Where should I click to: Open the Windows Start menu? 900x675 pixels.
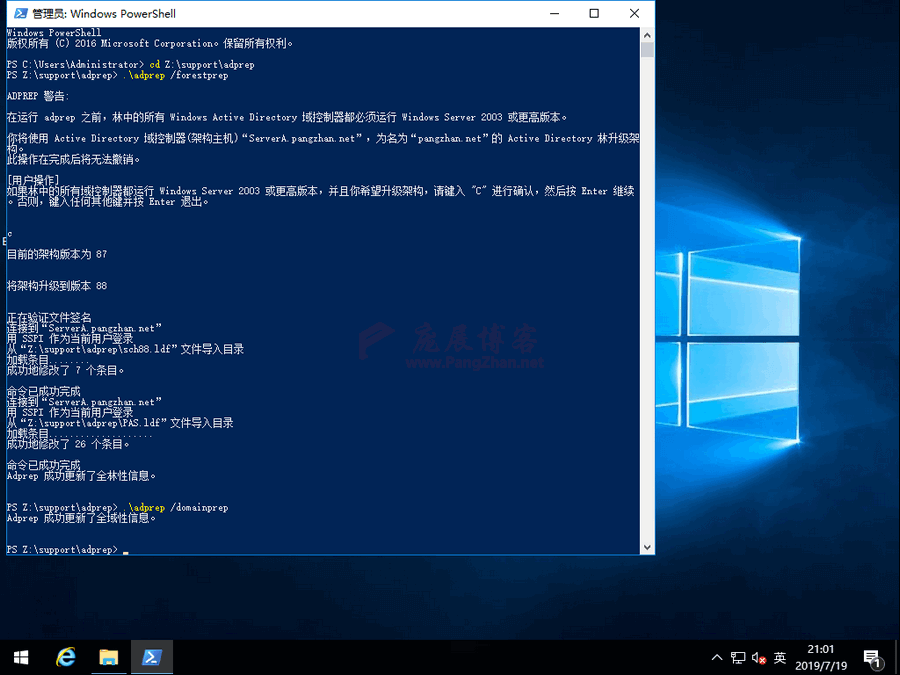click(21, 657)
